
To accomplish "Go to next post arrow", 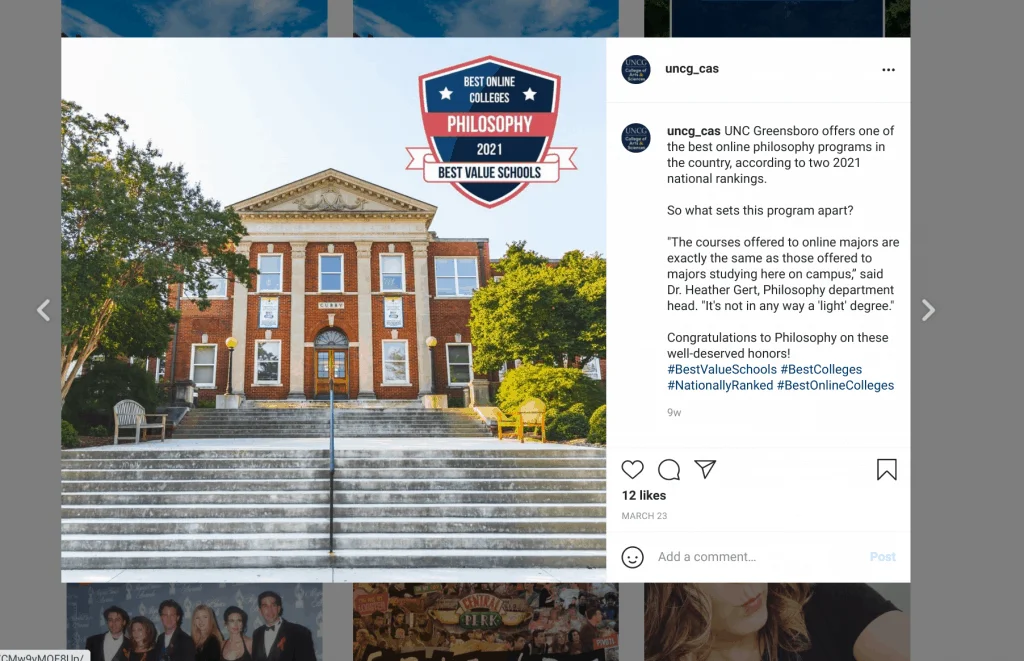I will [x=928, y=310].
